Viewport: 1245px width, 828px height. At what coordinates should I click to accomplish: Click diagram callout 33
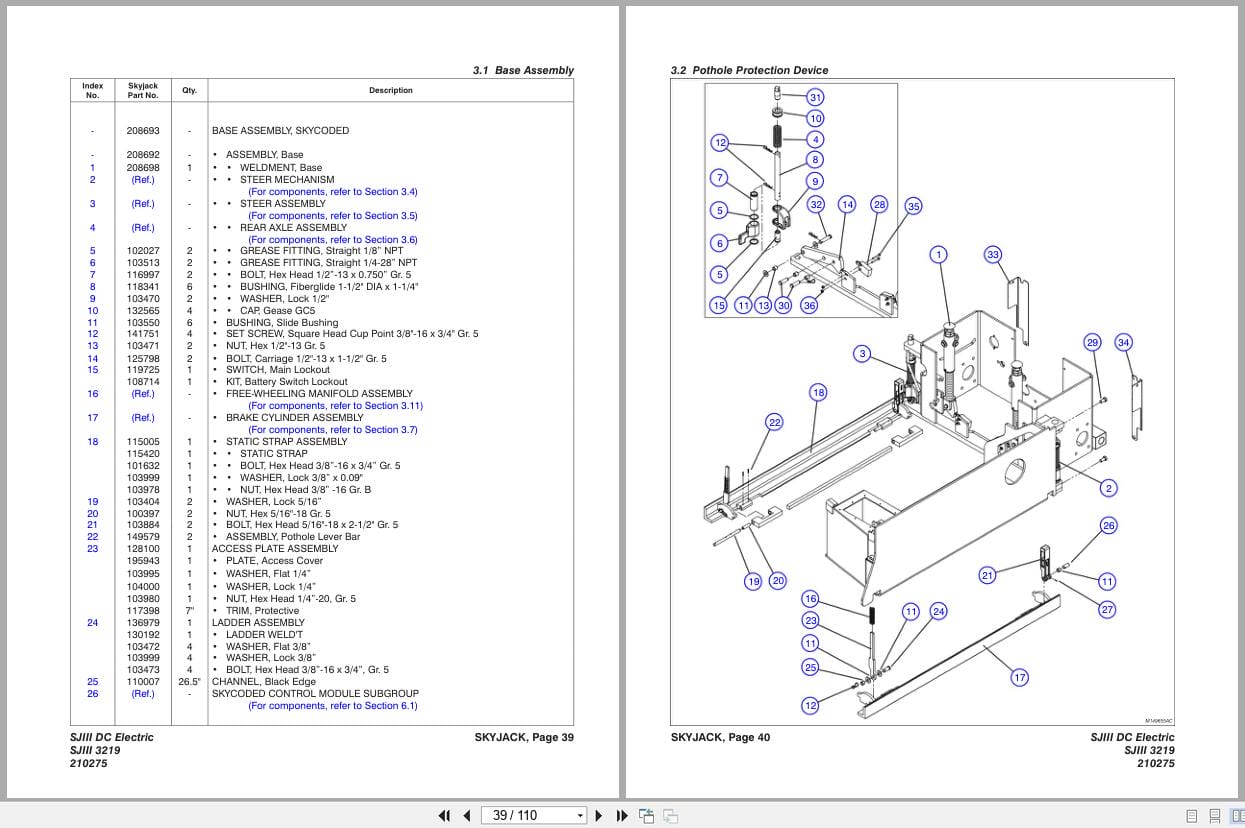[993, 255]
